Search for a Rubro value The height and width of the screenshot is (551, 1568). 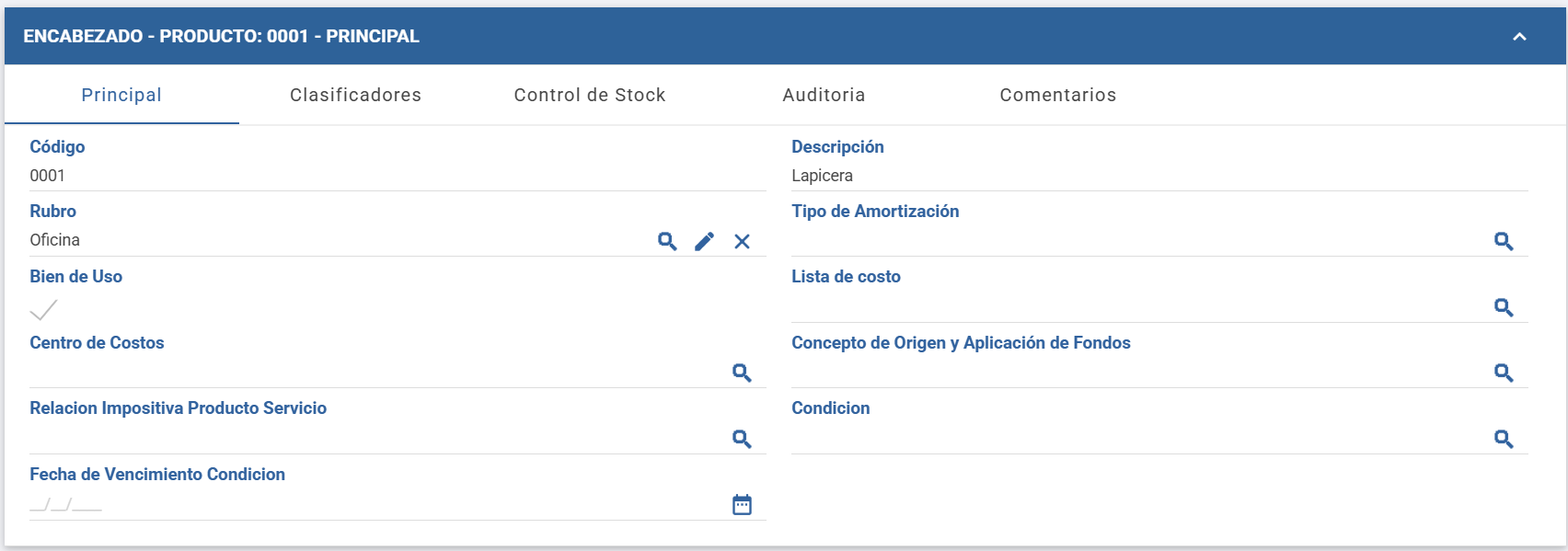667,241
